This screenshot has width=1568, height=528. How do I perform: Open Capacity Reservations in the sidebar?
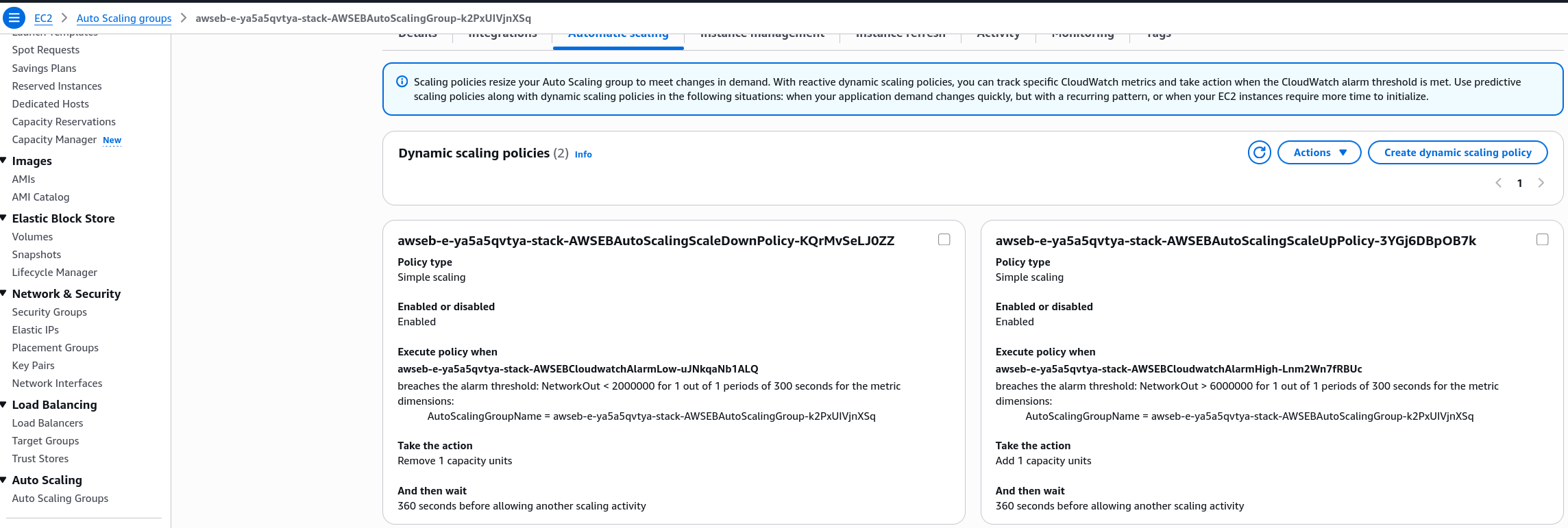pyautogui.click(x=64, y=122)
